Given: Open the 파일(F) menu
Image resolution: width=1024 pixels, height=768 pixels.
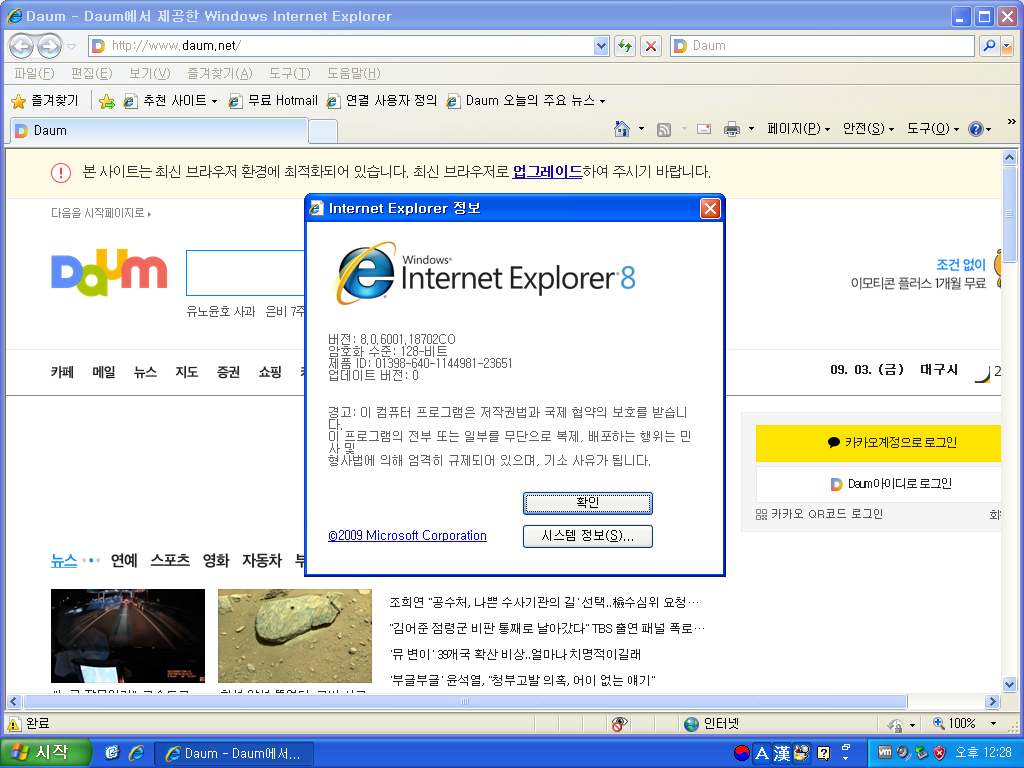Looking at the screenshot, I should point(34,73).
